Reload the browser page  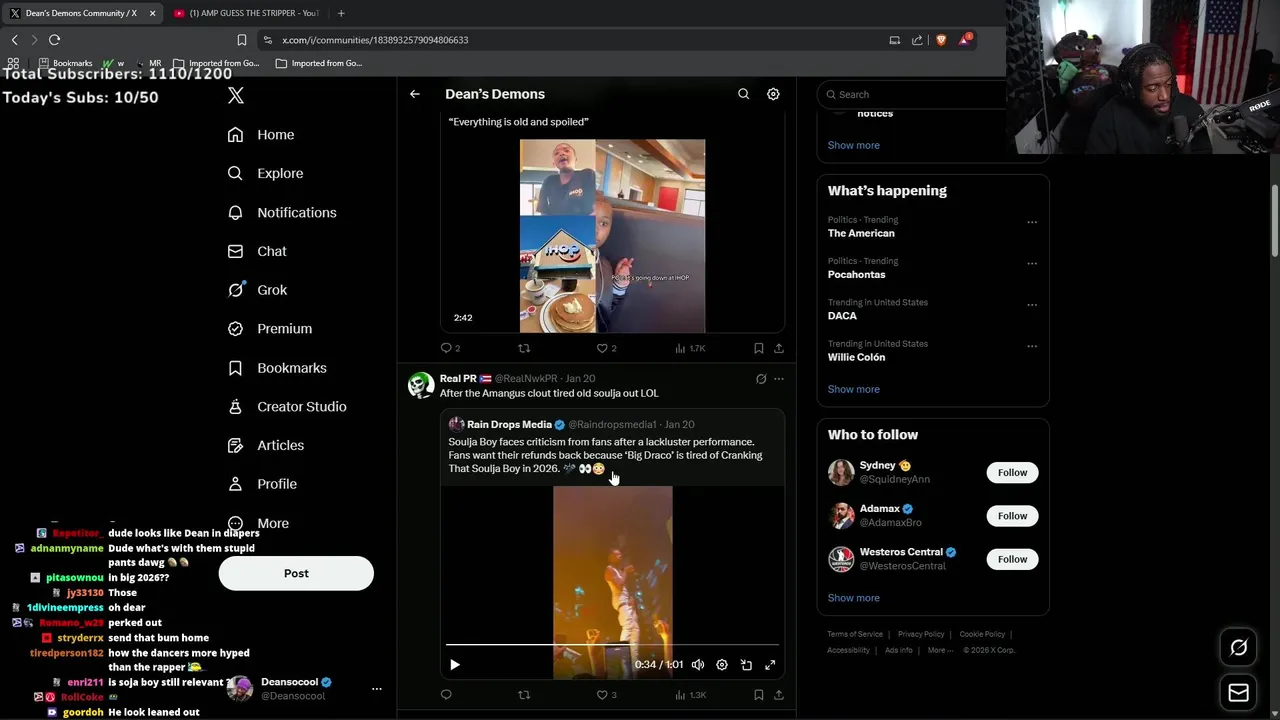click(x=54, y=40)
